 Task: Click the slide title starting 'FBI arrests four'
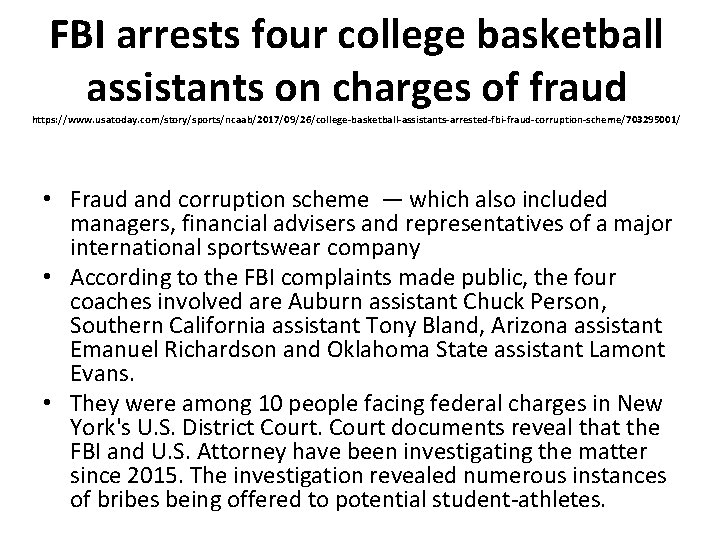pyautogui.click(x=356, y=60)
